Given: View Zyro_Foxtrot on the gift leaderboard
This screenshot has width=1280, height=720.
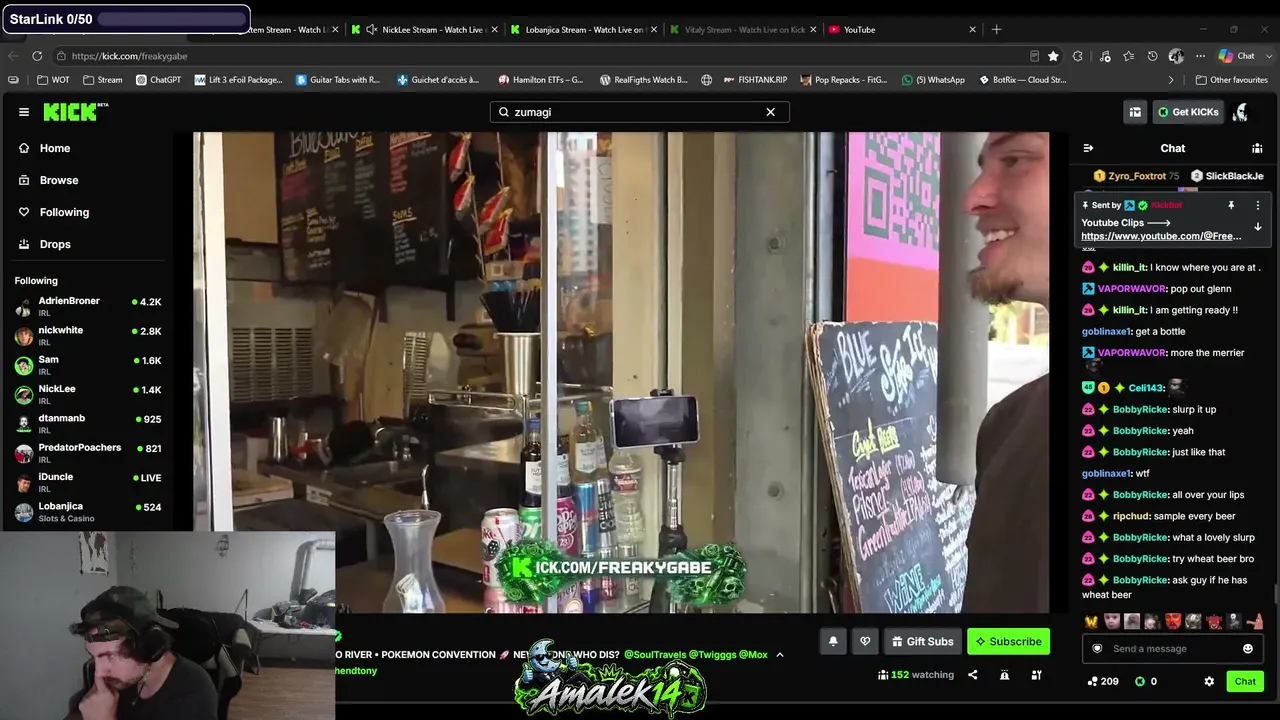Looking at the screenshot, I should coord(1137,176).
